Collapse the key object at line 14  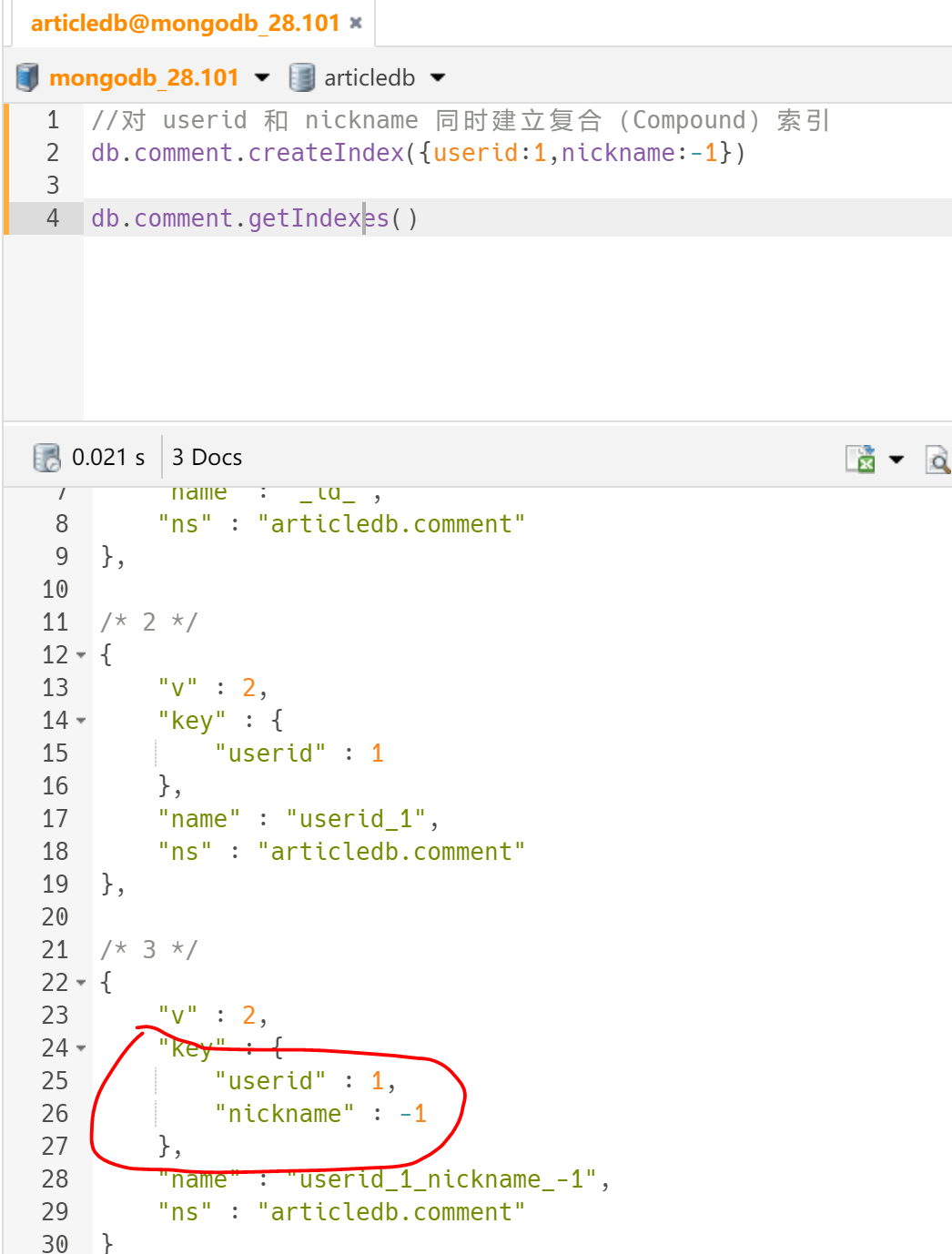click(x=82, y=721)
